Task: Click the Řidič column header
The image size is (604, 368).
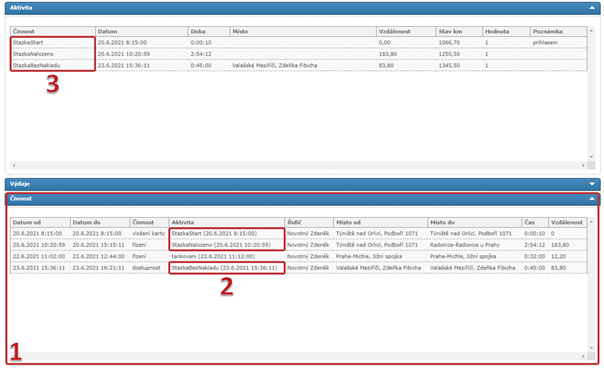Action: 309,222
